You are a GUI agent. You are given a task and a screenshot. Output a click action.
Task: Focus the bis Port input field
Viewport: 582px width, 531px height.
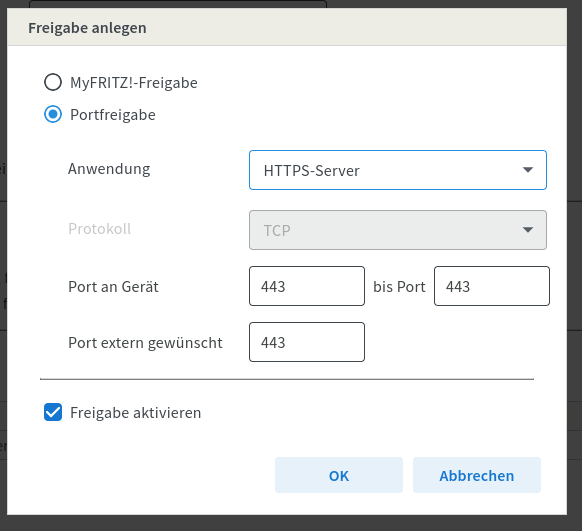(492, 286)
